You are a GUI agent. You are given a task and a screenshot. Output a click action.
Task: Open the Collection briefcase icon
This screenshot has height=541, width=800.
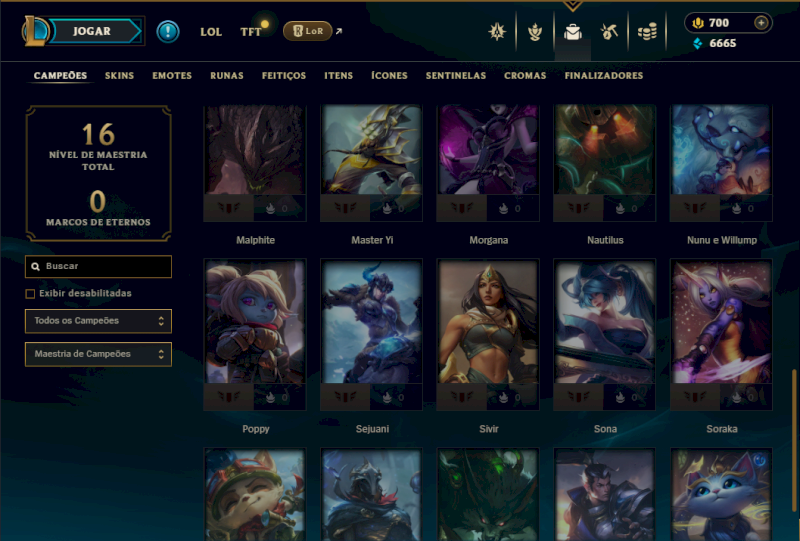pos(572,32)
